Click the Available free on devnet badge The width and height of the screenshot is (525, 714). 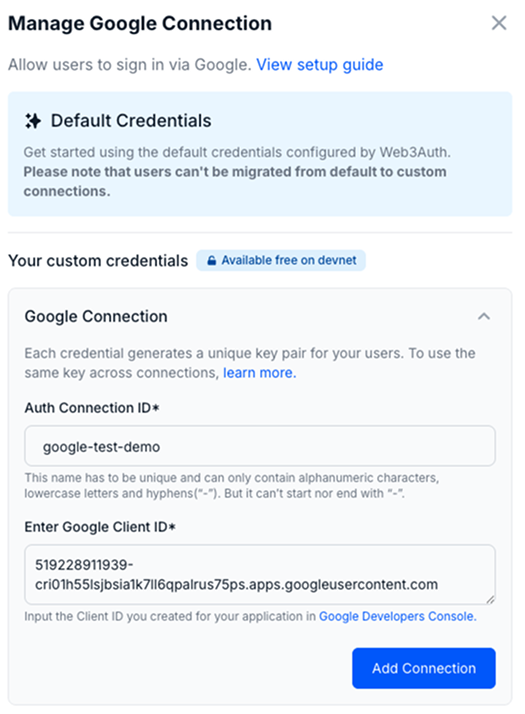tap(281, 260)
